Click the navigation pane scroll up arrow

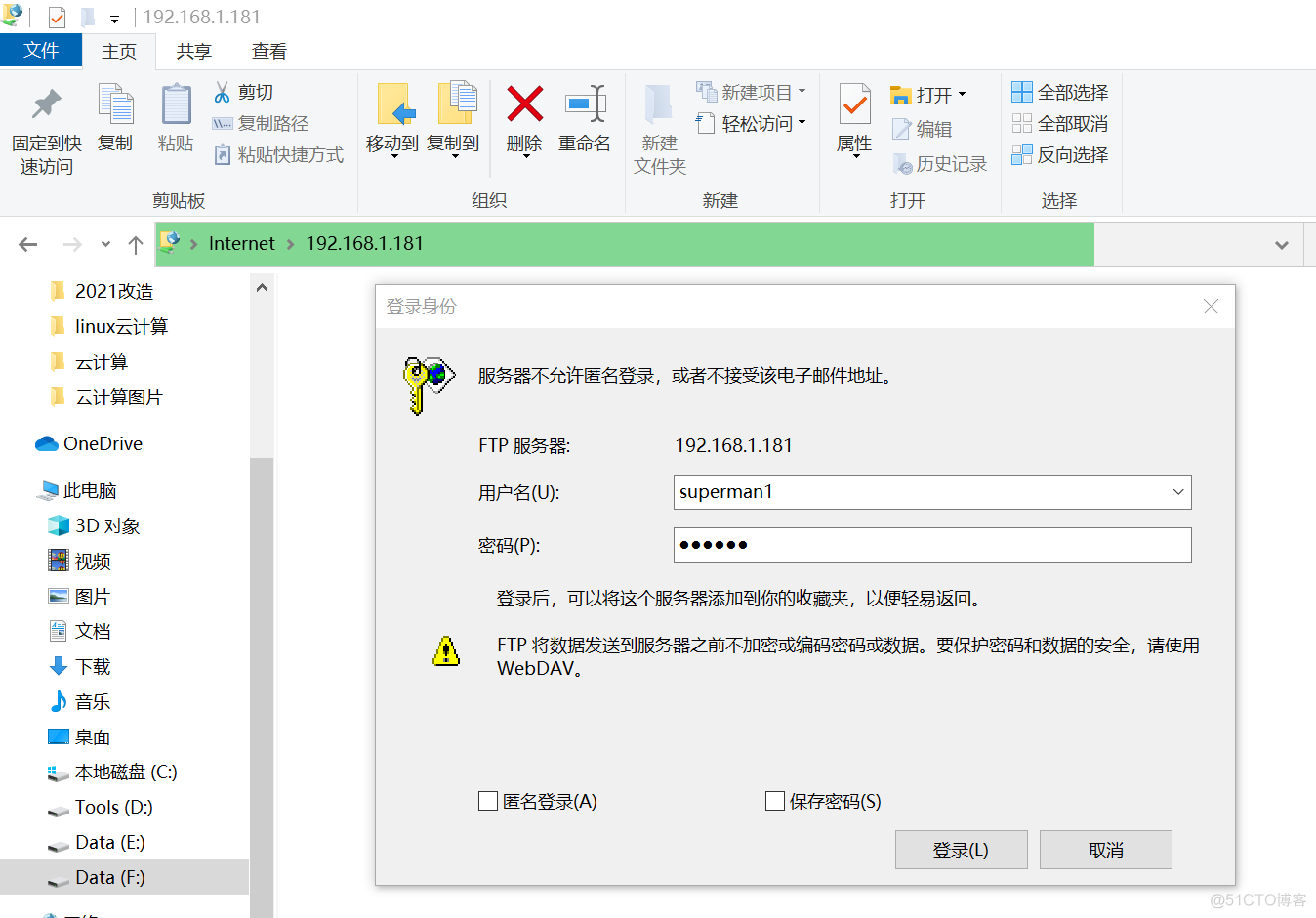[262, 288]
